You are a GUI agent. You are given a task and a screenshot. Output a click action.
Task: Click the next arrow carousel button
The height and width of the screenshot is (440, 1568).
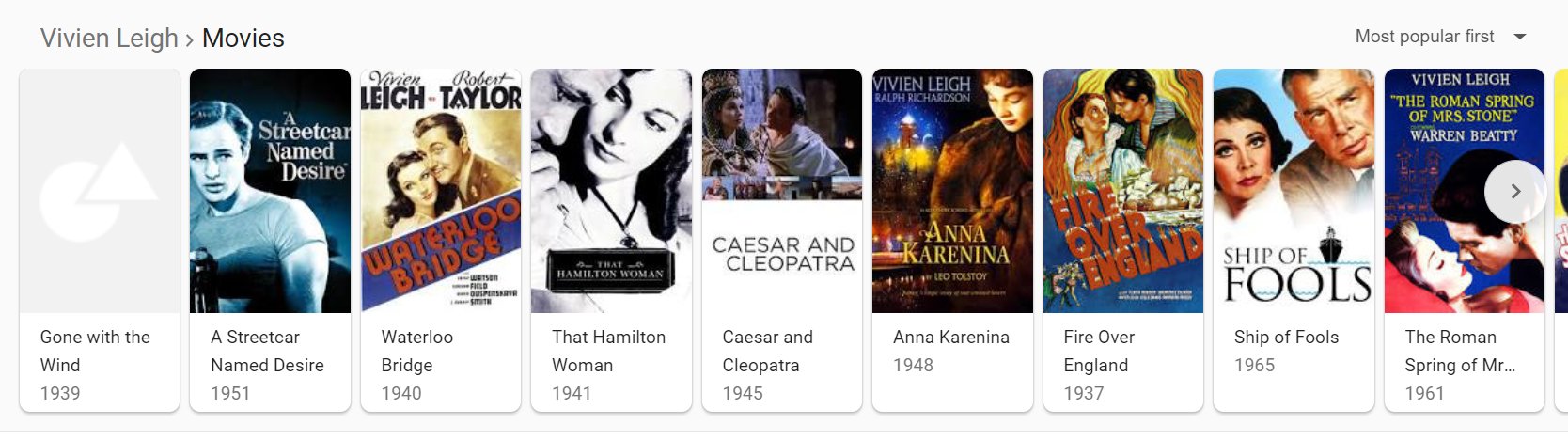(1514, 191)
